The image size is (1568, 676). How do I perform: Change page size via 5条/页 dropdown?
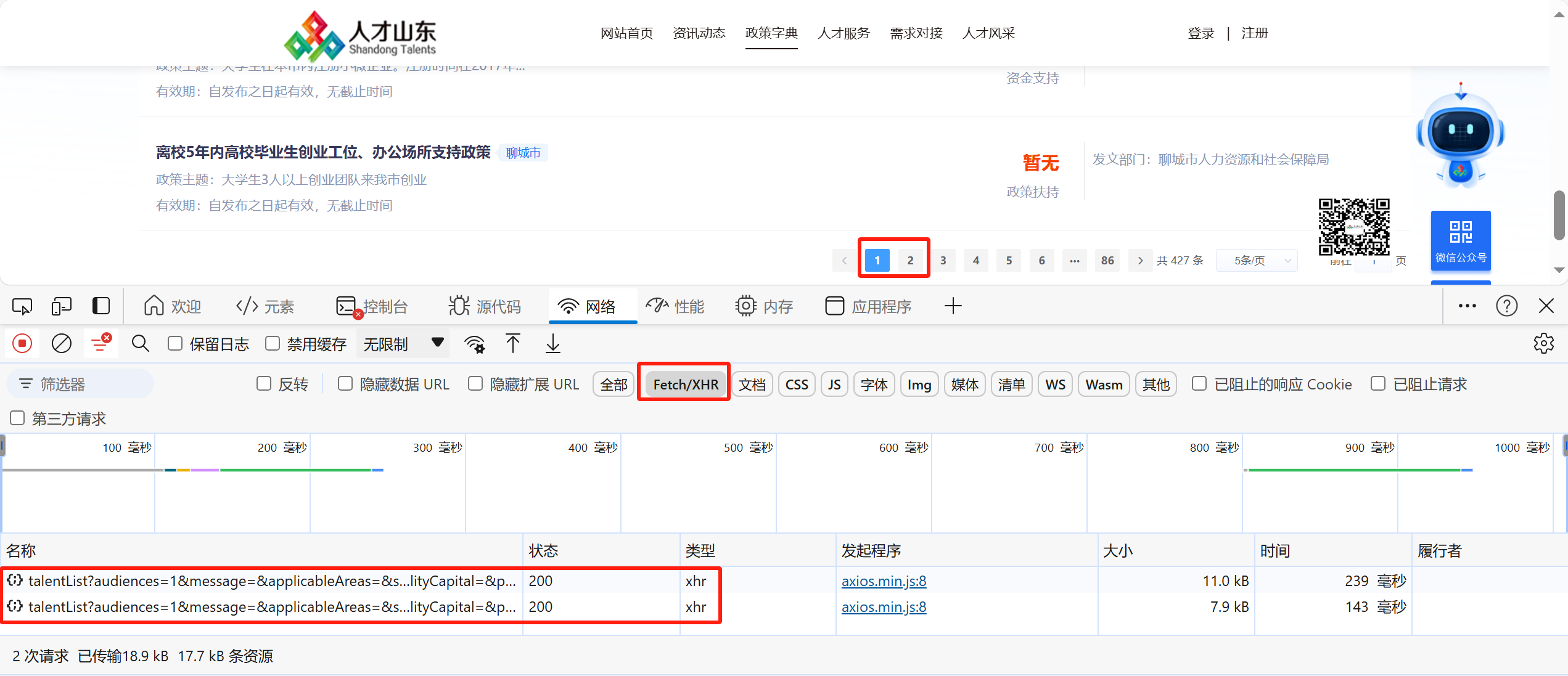pos(1257,260)
